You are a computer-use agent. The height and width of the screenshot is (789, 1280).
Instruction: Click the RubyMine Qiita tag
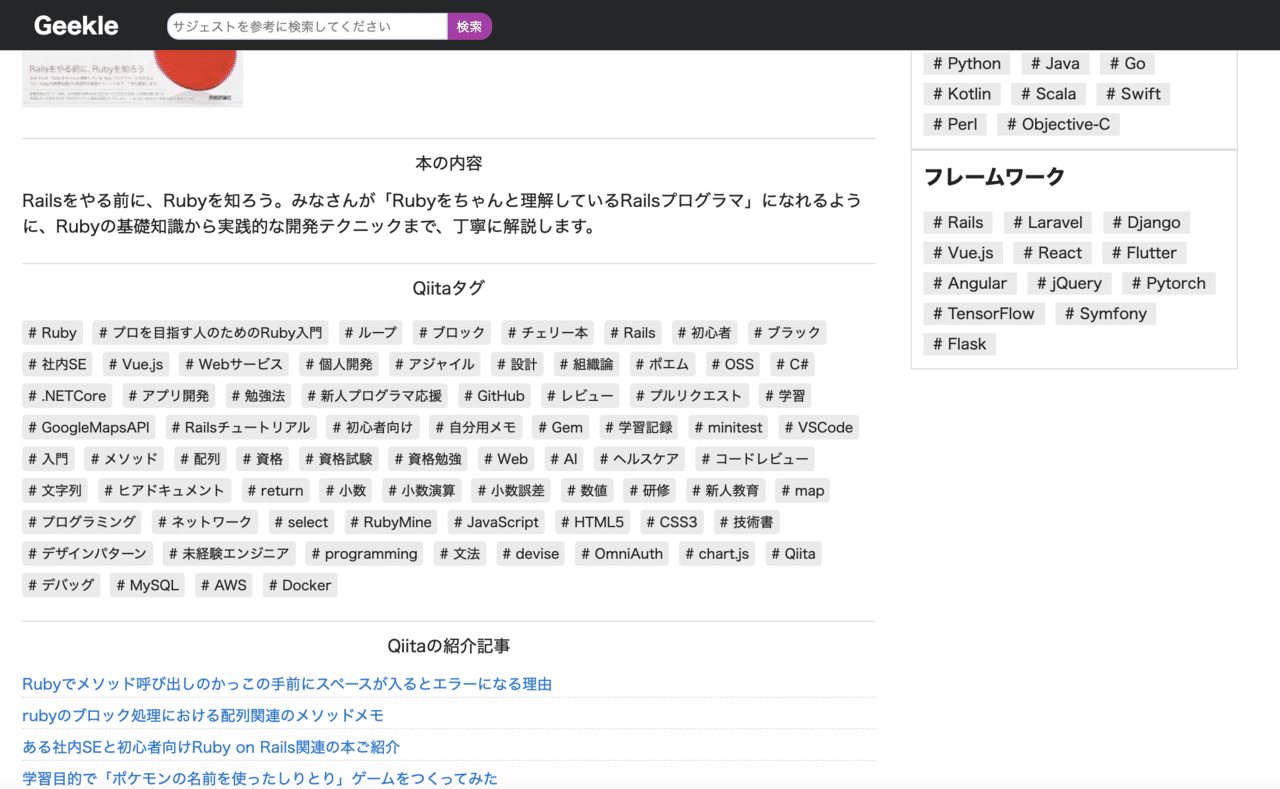pyautogui.click(x=390, y=521)
